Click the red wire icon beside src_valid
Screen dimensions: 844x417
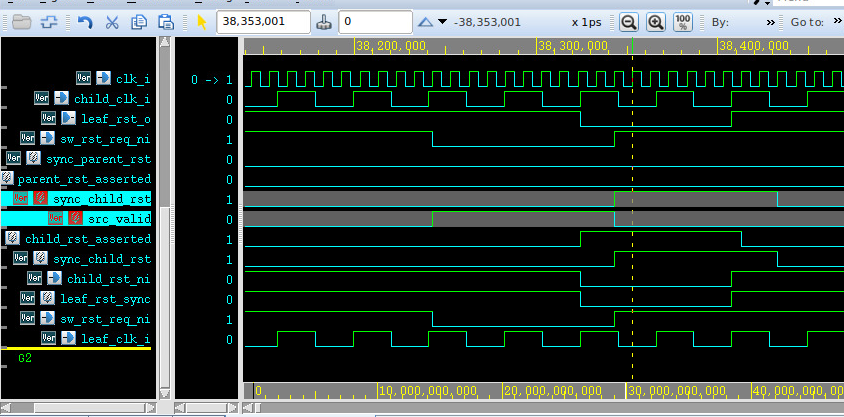75,218
